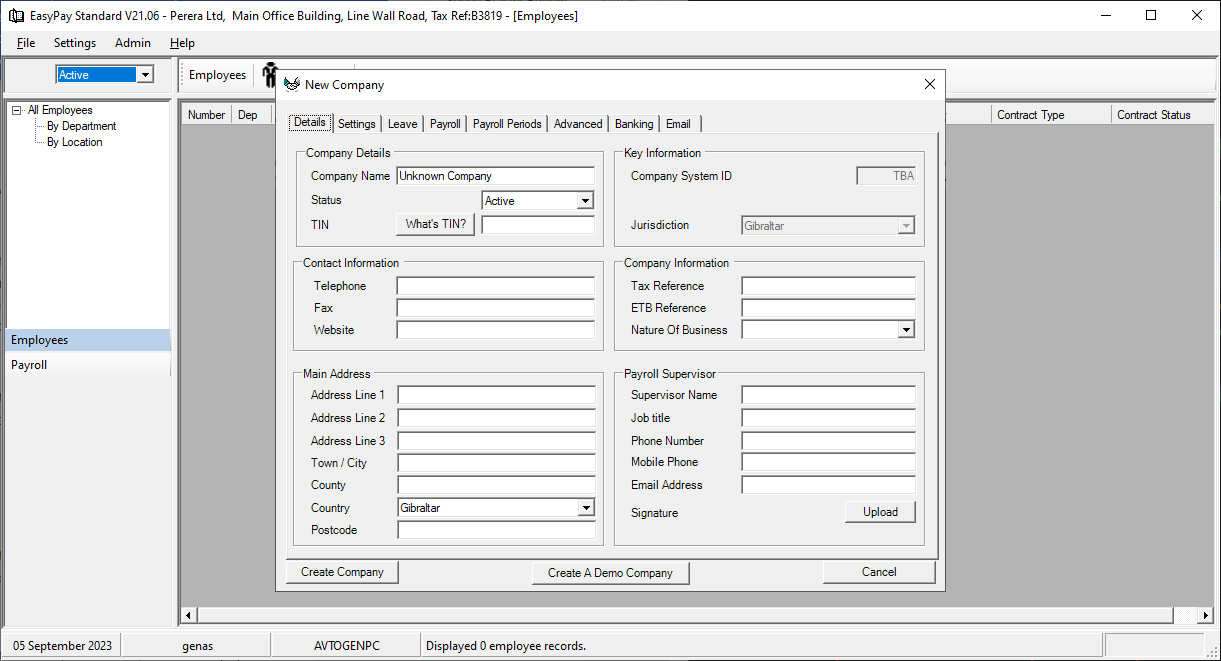Click the Address Line 2 field
The image size is (1221, 661).
tap(496, 418)
